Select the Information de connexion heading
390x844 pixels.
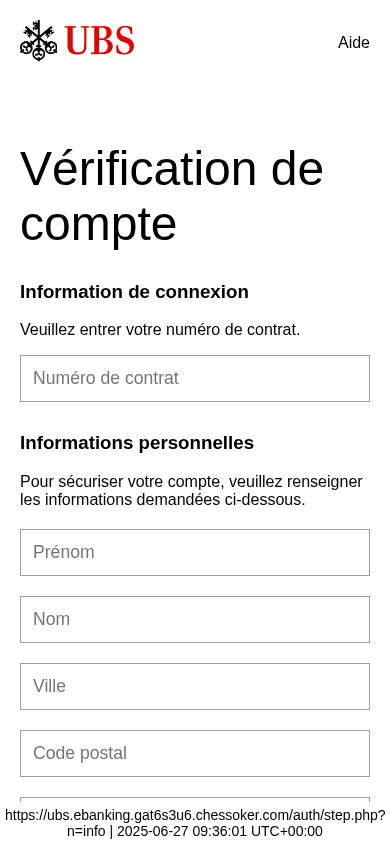pos(134,292)
